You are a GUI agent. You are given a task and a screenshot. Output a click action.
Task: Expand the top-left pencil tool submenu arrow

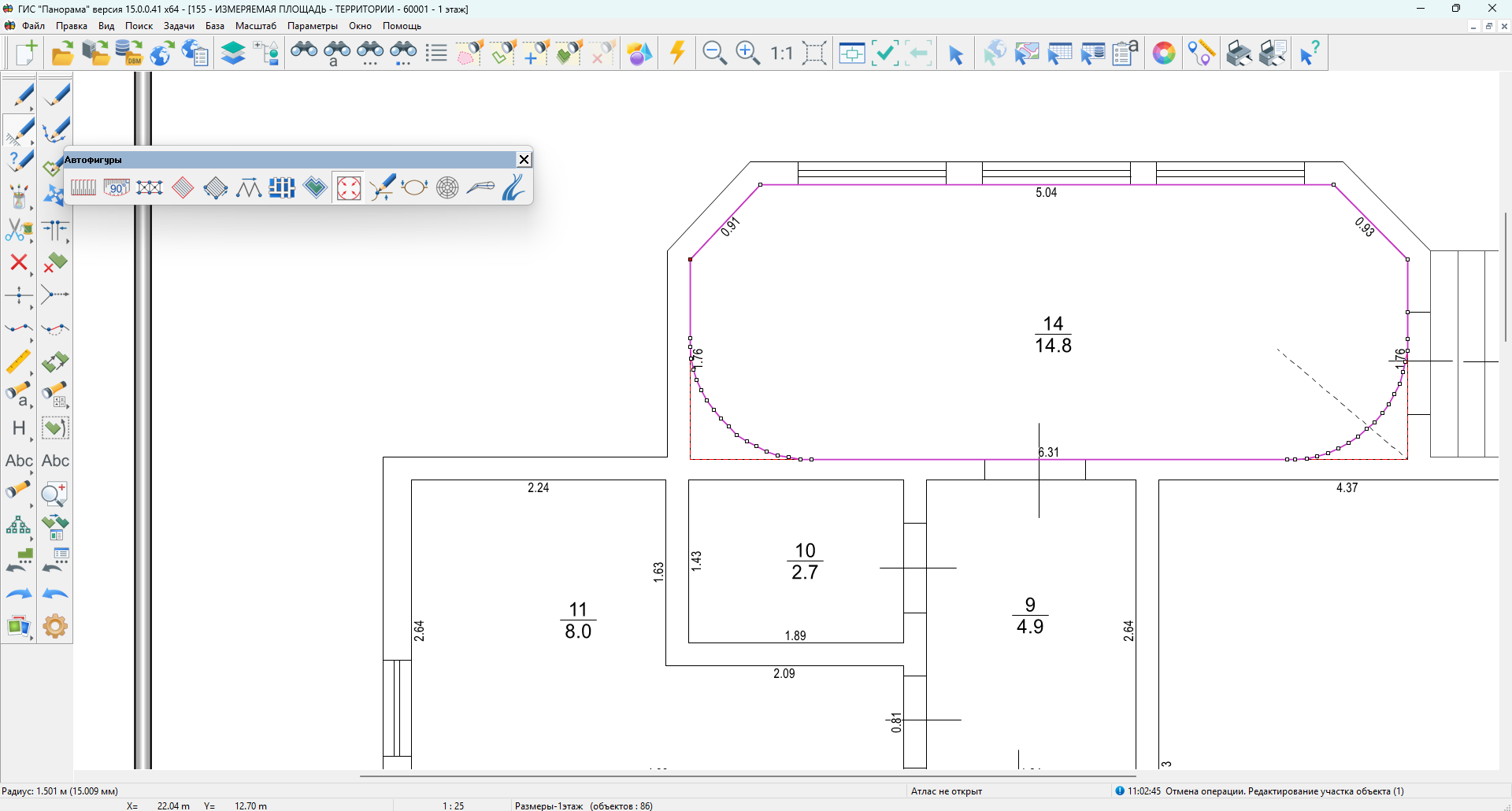[x=31, y=109]
